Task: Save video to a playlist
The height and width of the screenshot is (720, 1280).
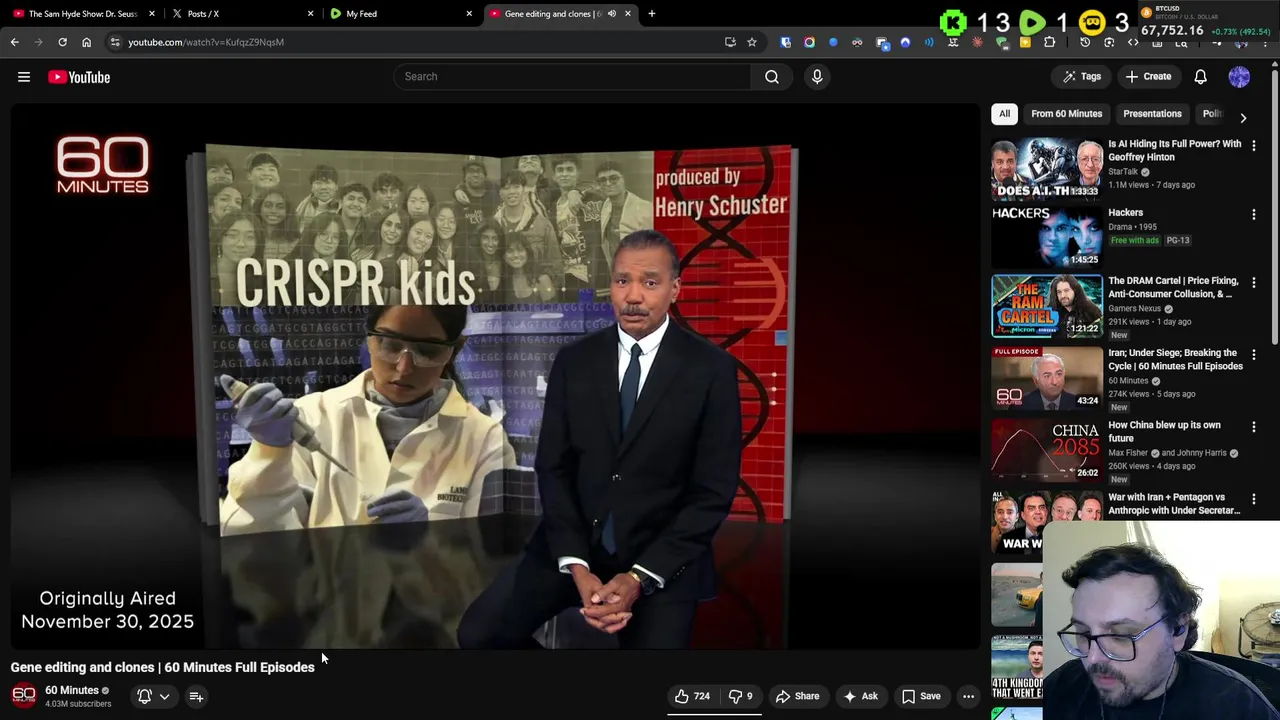Action: point(921,696)
